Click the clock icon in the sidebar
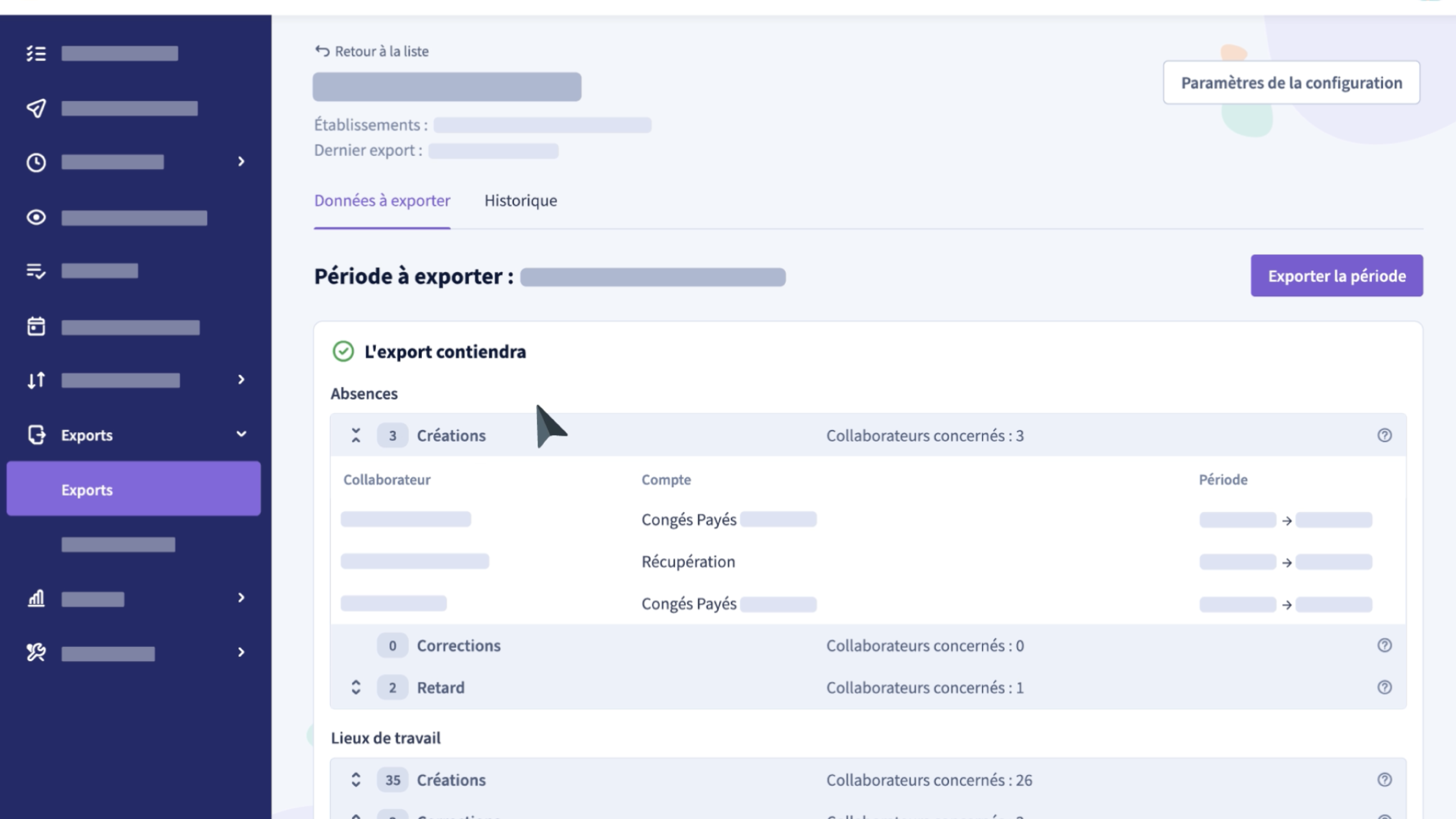The image size is (1456, 819). [x=36, y=163]
